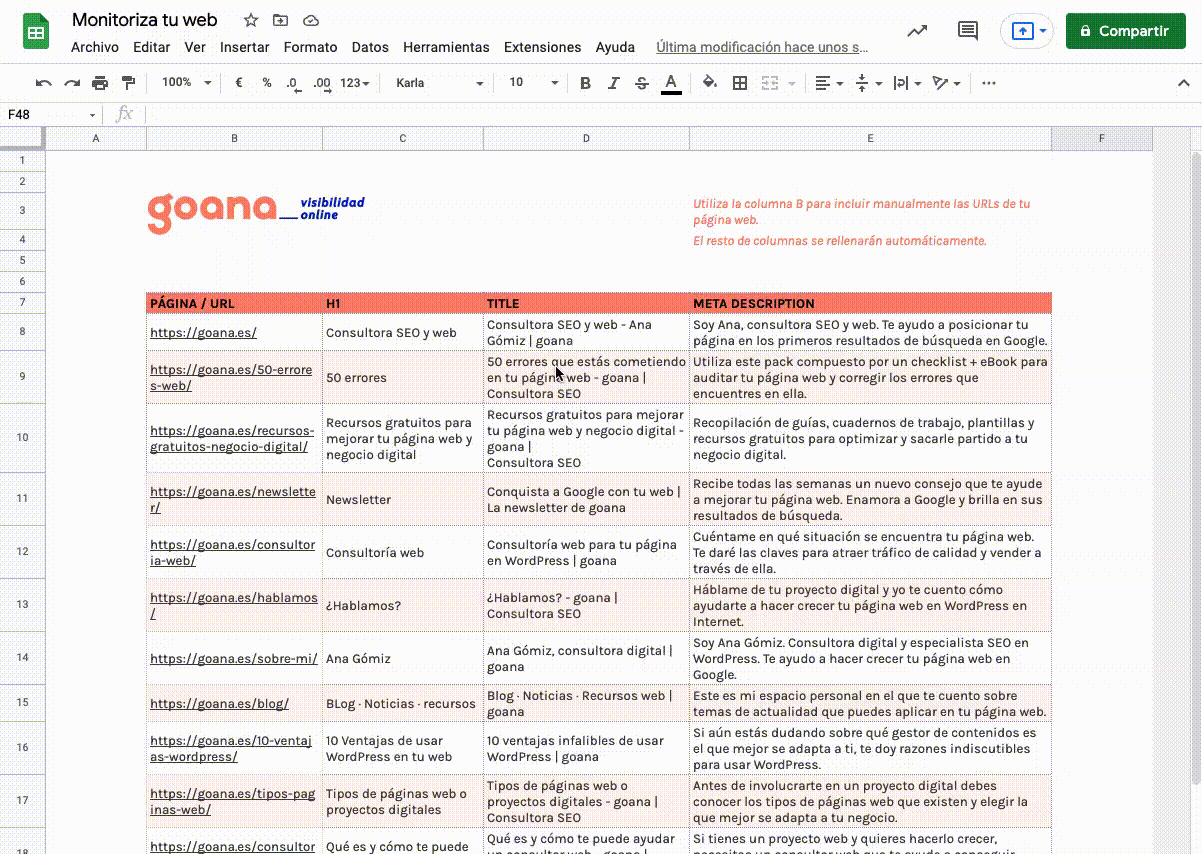Open the fill color paint bucket
The height and width of the screenshot is (854, 1202).
coord(710,83)
